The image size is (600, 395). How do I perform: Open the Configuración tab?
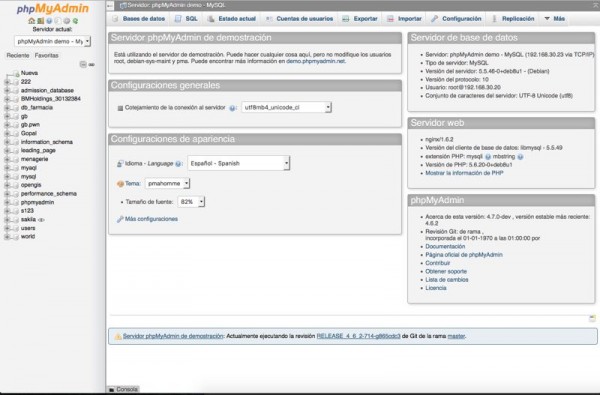(x=456, y=18)
